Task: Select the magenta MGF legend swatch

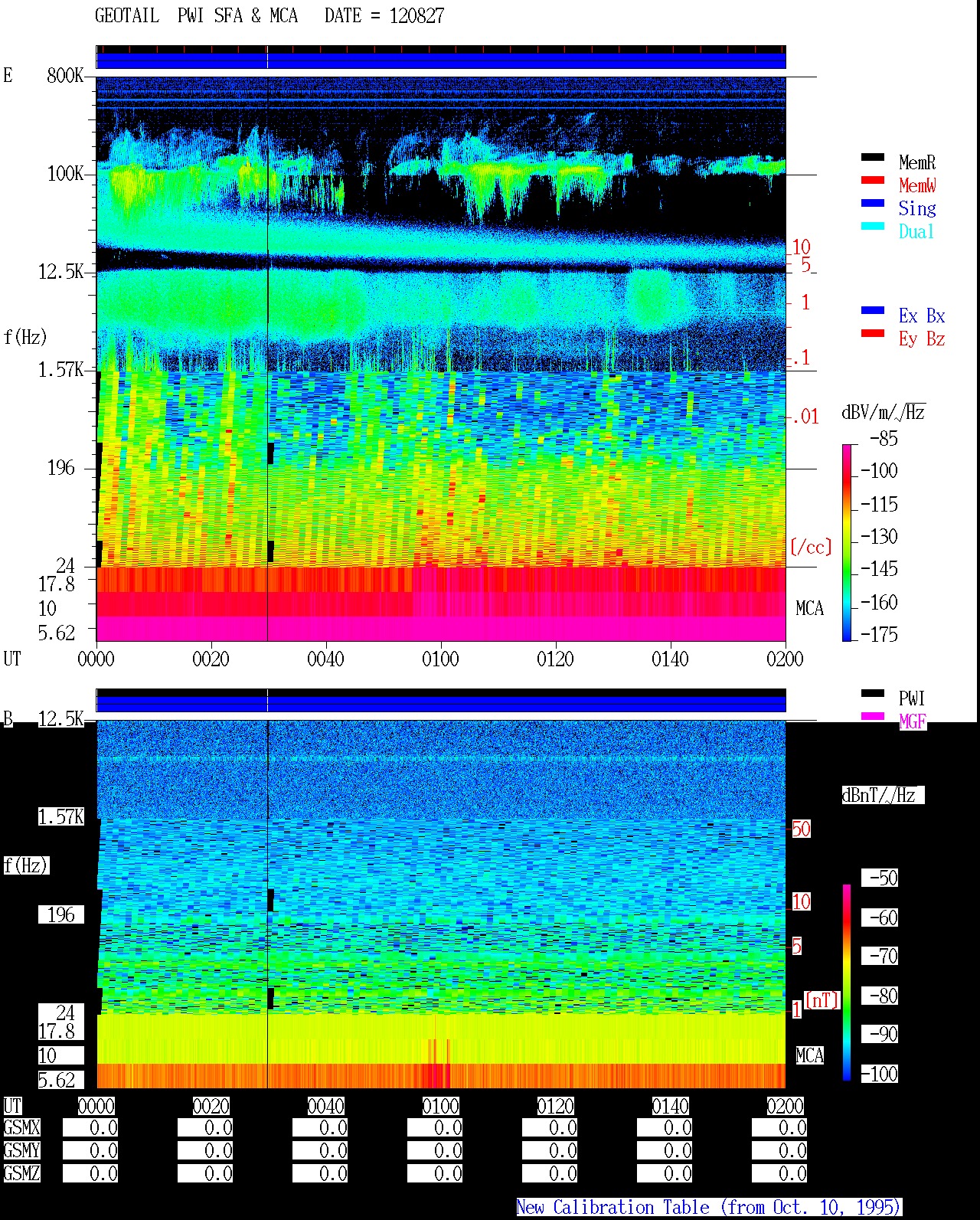Action: [x=873, y=717]
